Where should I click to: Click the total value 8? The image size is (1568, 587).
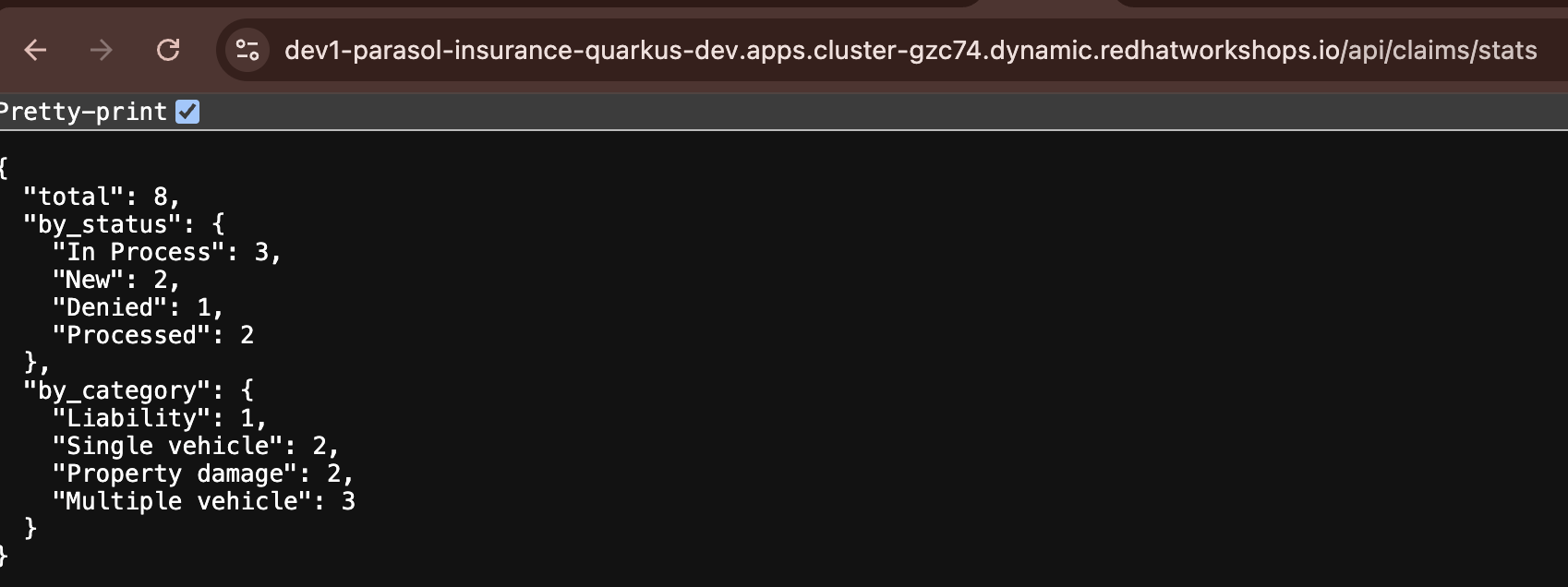[161, 197]
